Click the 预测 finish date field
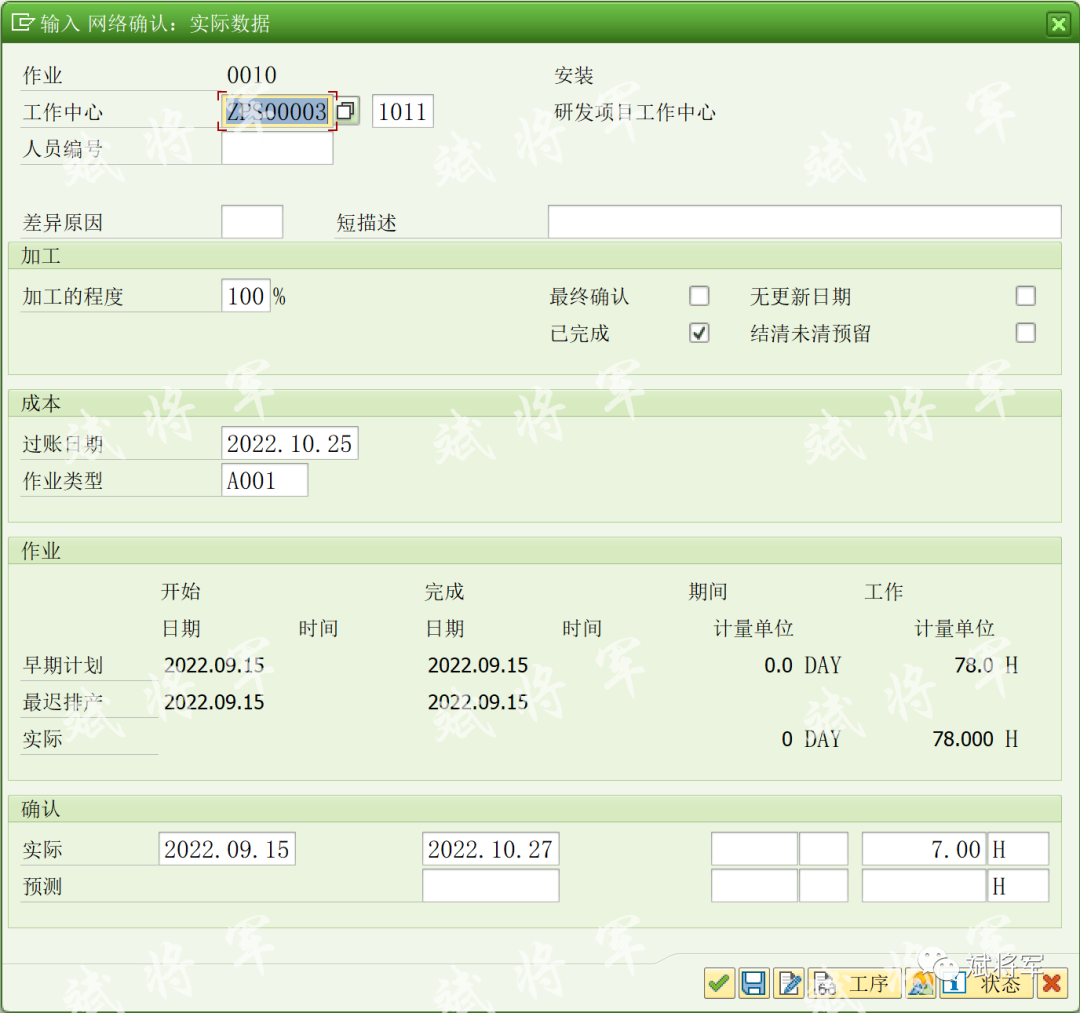The image size is (1080, 1013). coord(490,886)
